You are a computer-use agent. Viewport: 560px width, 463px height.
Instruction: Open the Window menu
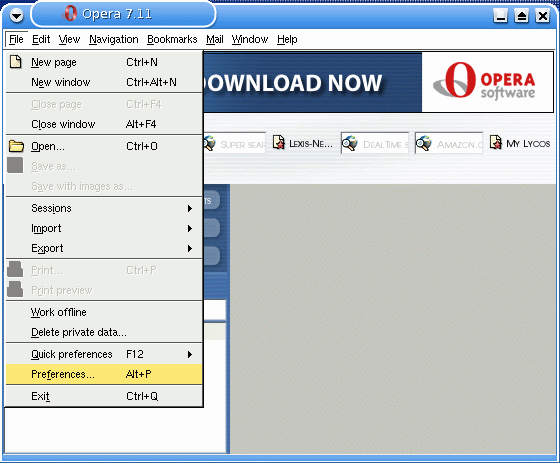pyautogui.click(x=250, y=39)
